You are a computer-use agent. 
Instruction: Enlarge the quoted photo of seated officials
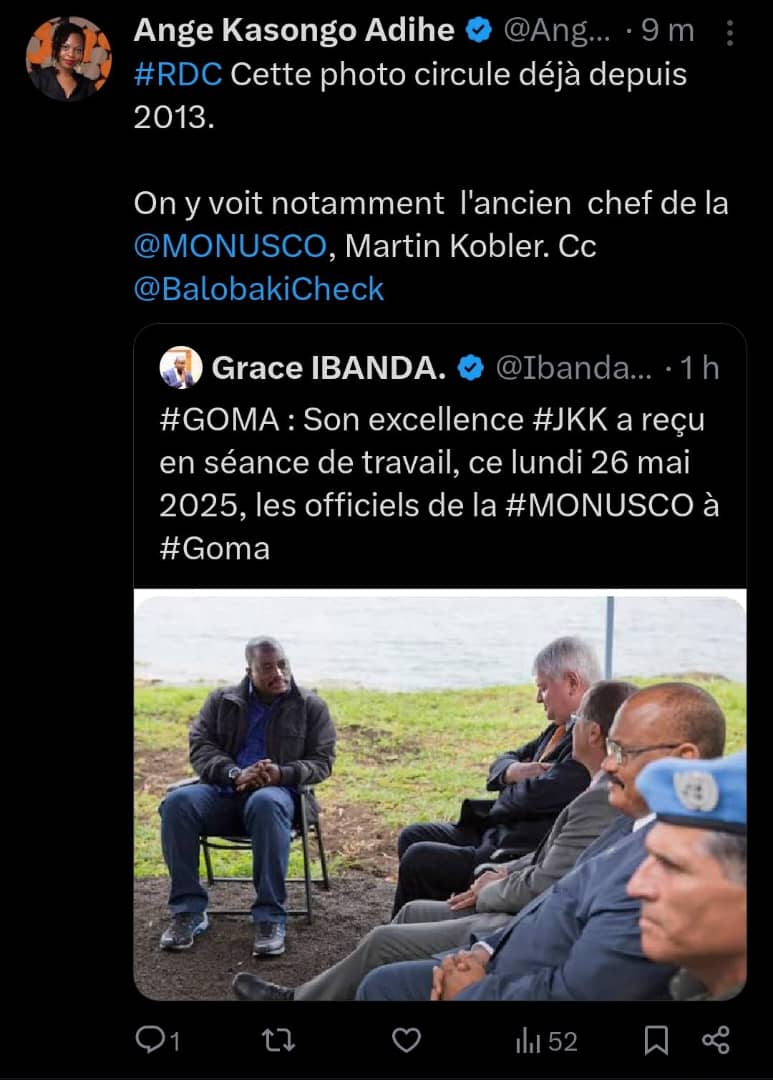[440, 797]
